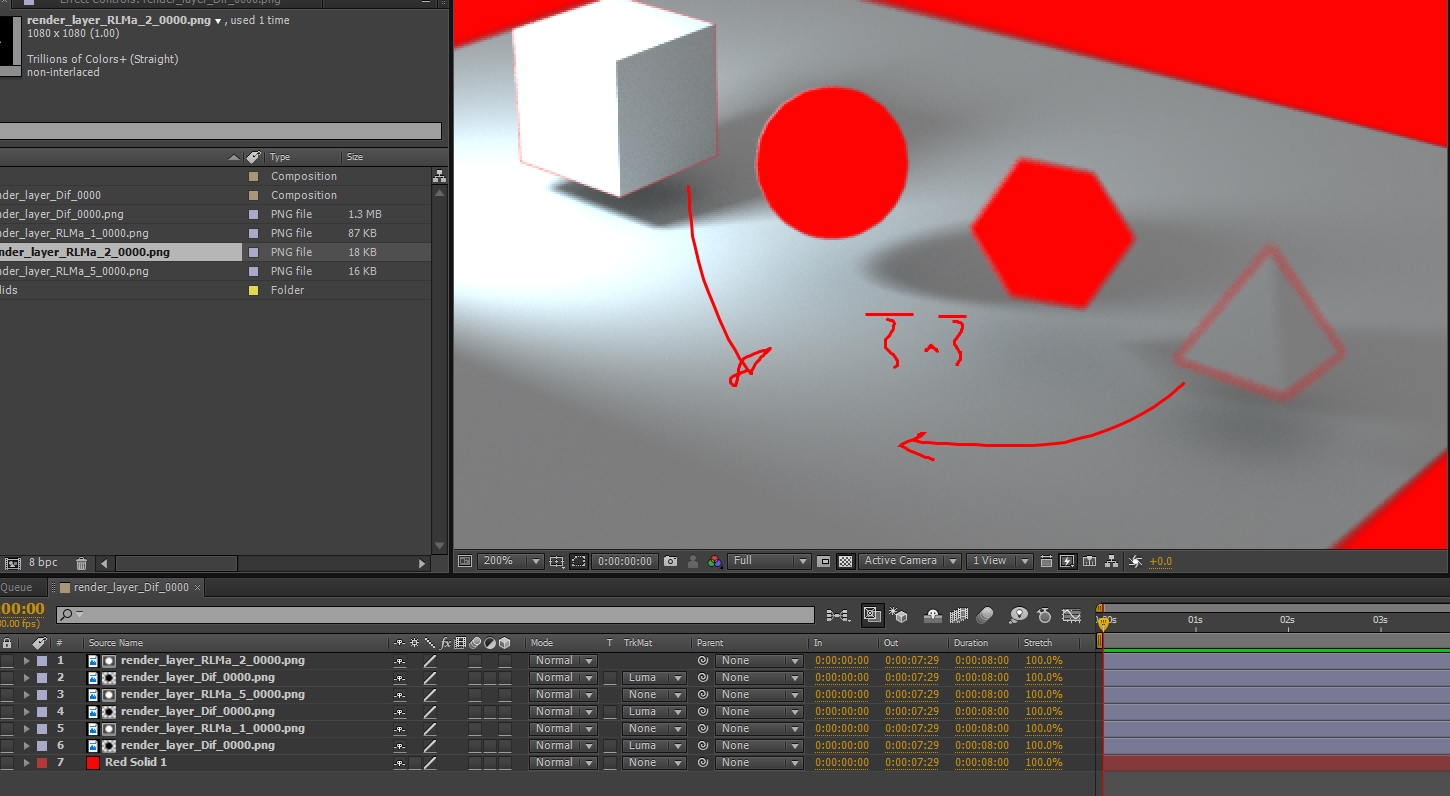
Task: Click the label color swatch of layer 1
Action: pyautogui.click(x=42, y=661)
